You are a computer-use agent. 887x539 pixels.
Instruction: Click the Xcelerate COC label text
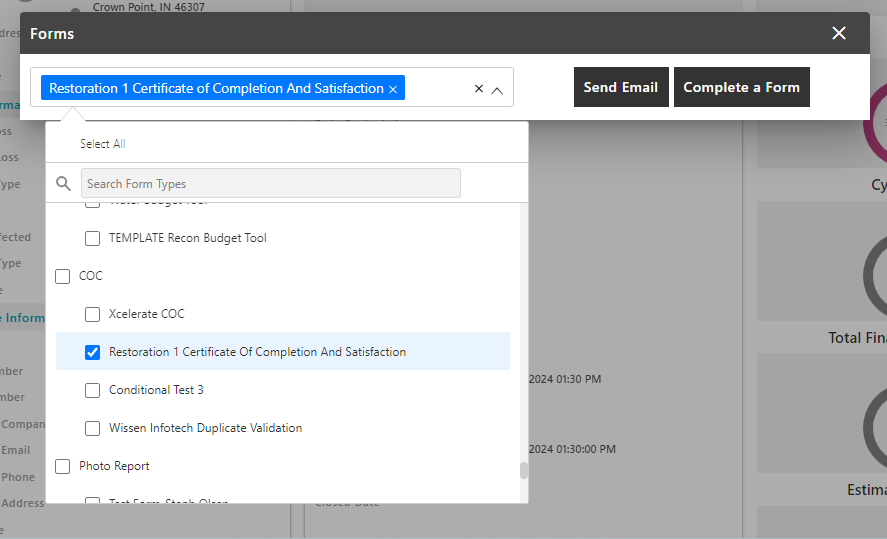147,314
